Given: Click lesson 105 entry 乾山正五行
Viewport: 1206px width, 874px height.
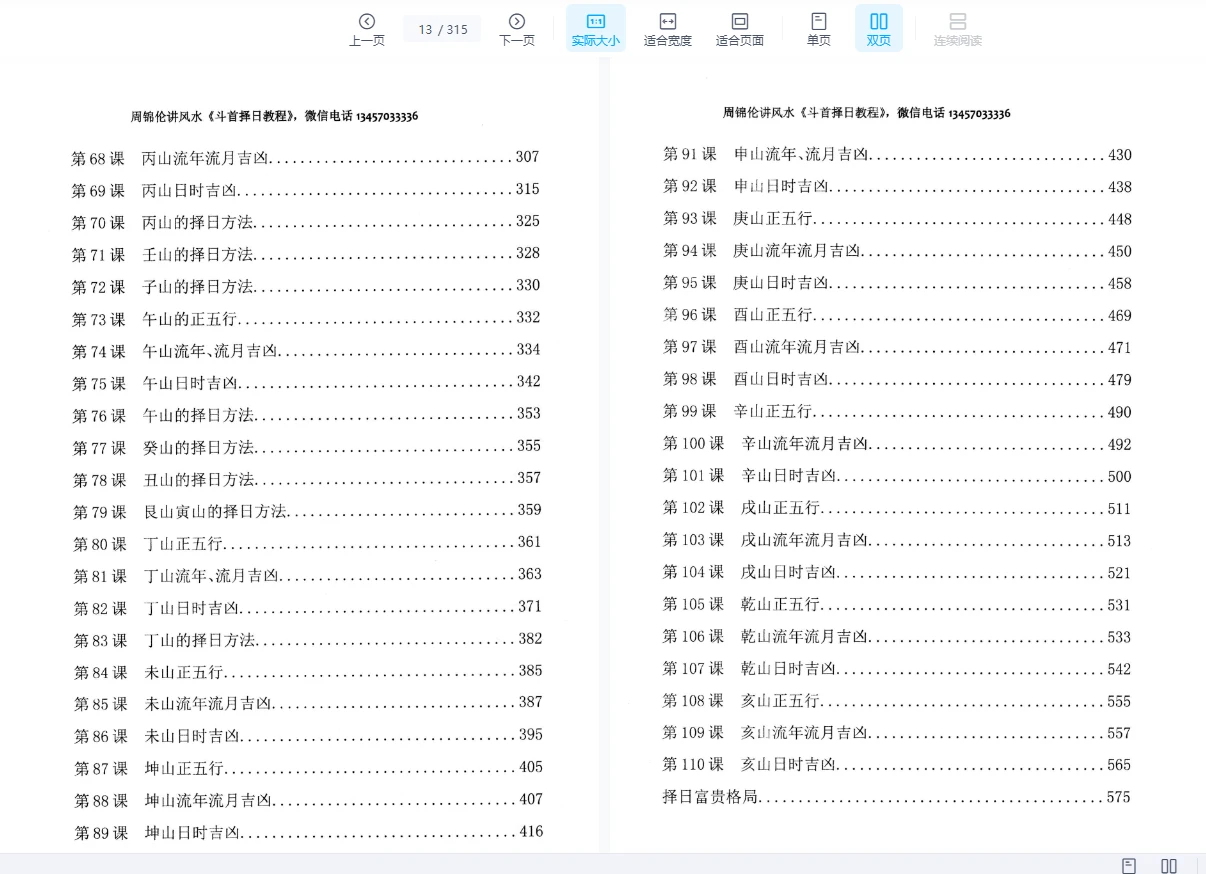Looking at the screenshot, I should [897, 604].
